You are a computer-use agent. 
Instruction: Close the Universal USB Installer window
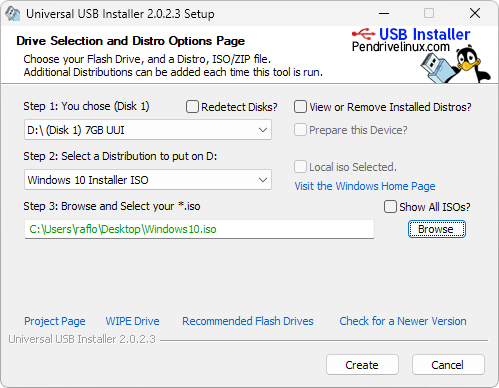475,14
